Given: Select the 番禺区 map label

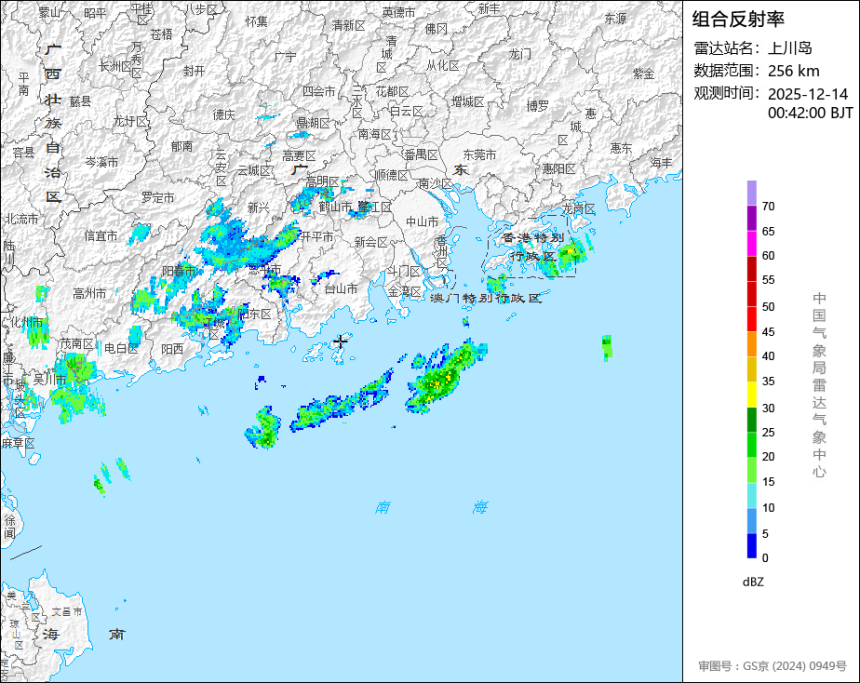Looking at the screenshot, I should pyautogui.click(x=421, y=155).
